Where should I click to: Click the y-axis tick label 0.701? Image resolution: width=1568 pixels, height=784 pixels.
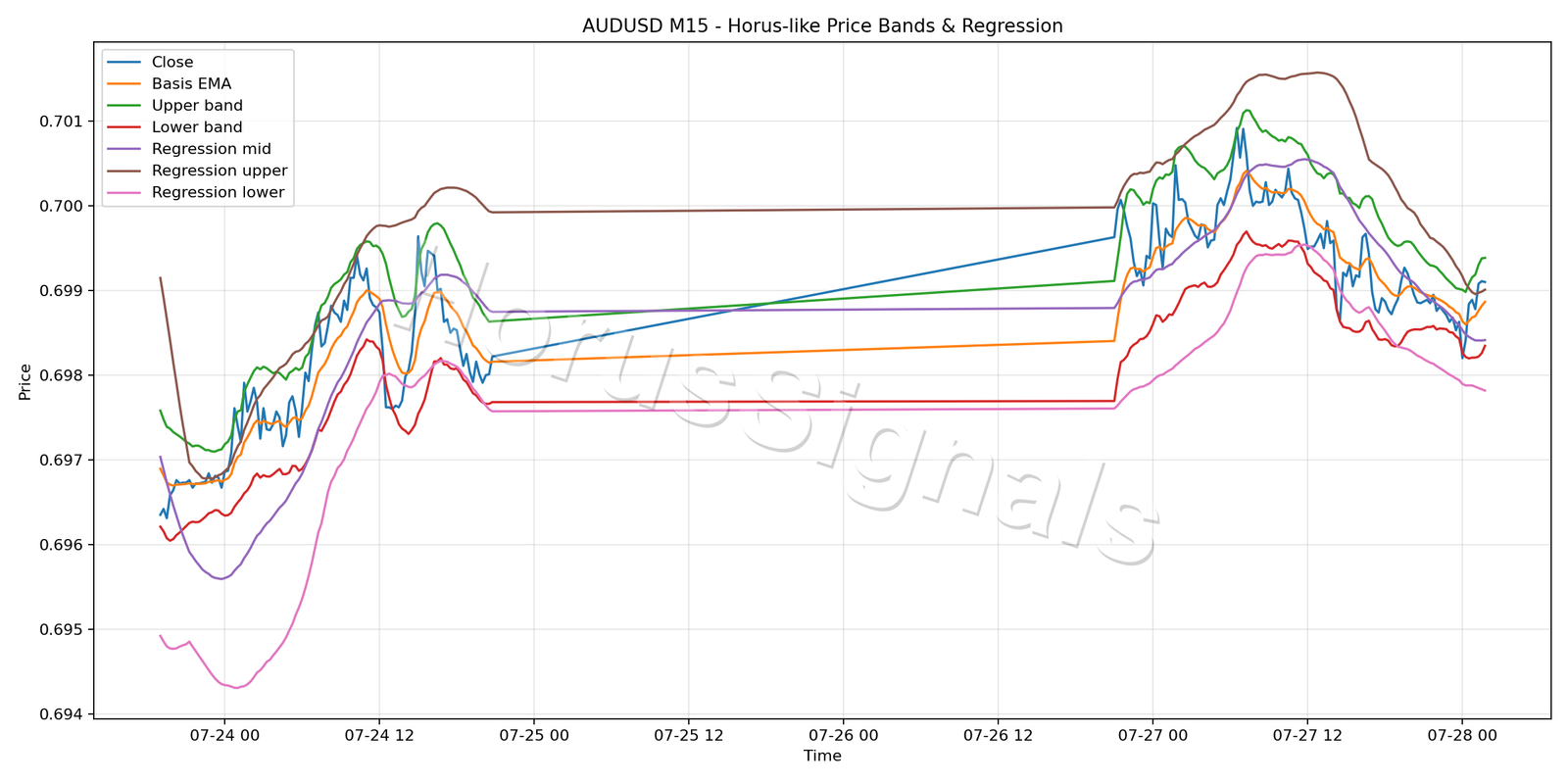point(61,122)
